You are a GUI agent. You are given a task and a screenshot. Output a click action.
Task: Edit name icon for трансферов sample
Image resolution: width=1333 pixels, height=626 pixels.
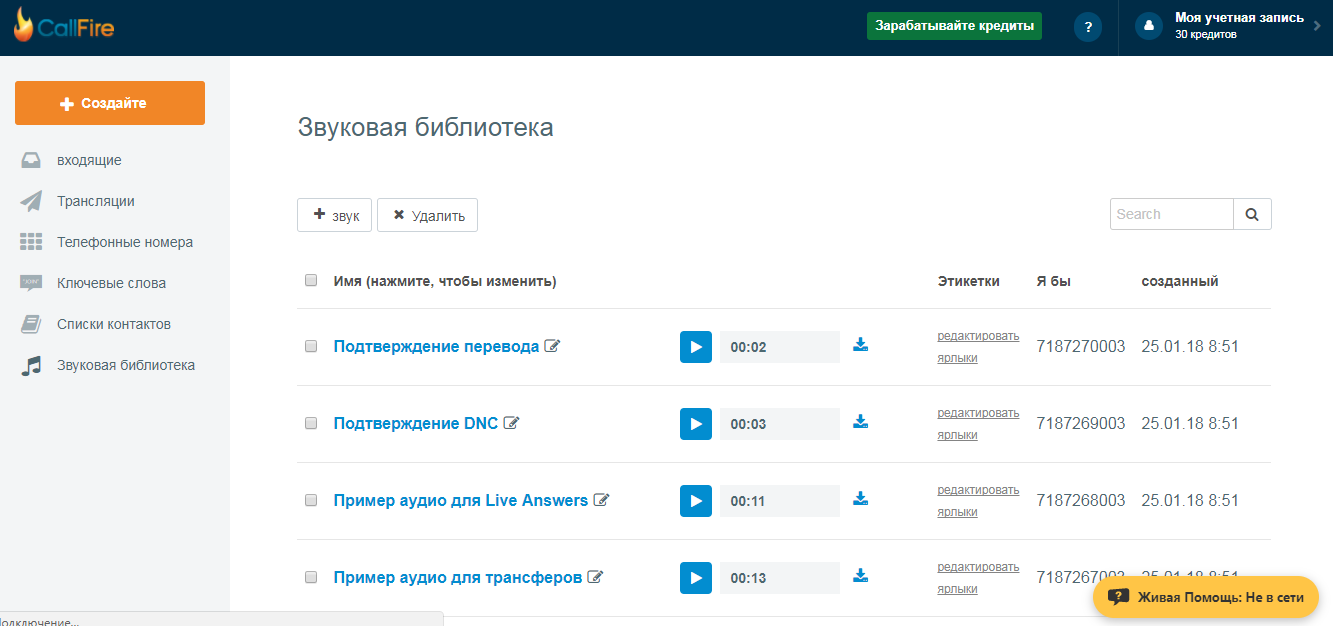click(x=595, y=577)
